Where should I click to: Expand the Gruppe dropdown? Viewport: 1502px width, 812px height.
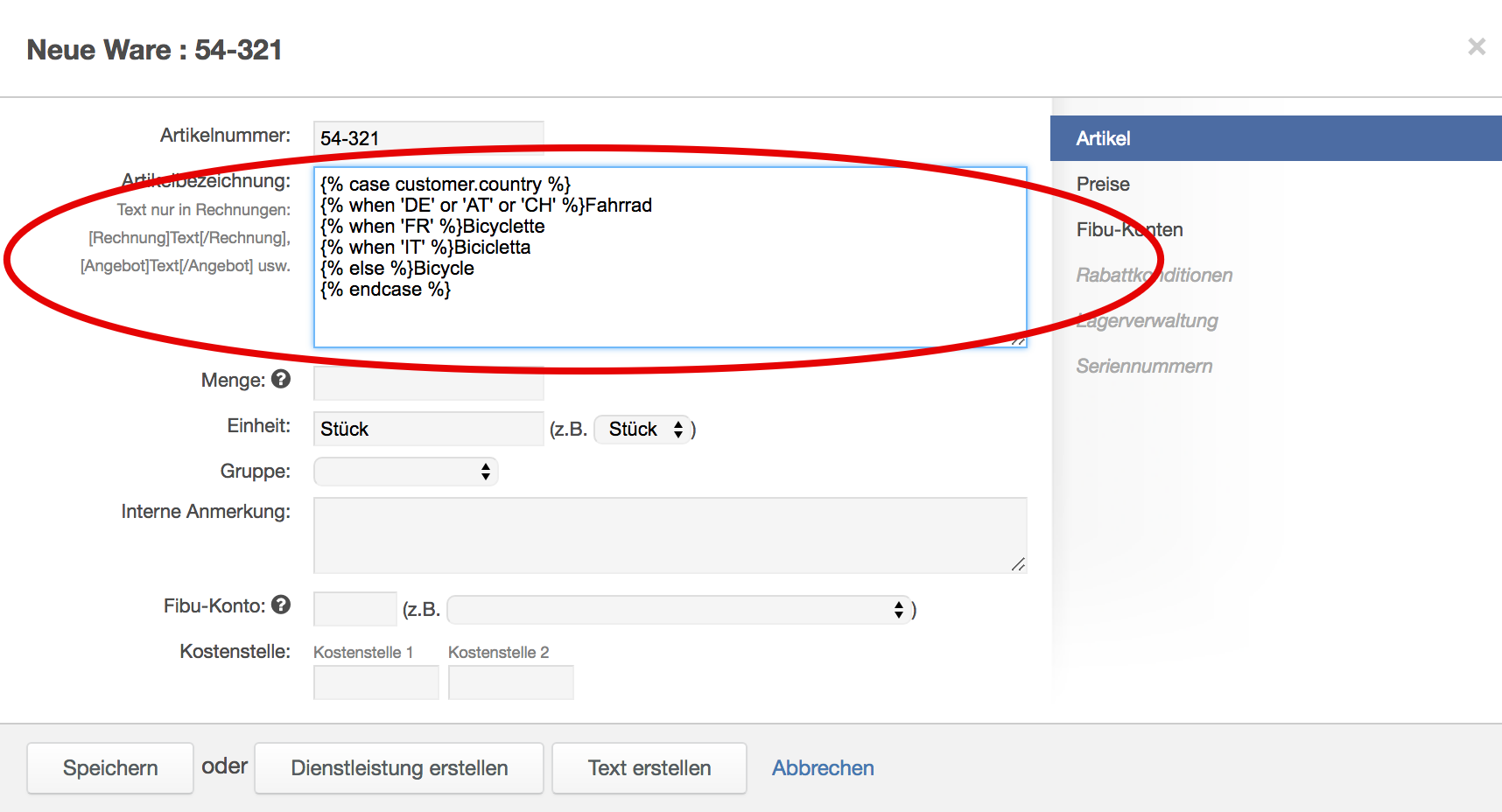pyautogui.click(x=406, y=472)
